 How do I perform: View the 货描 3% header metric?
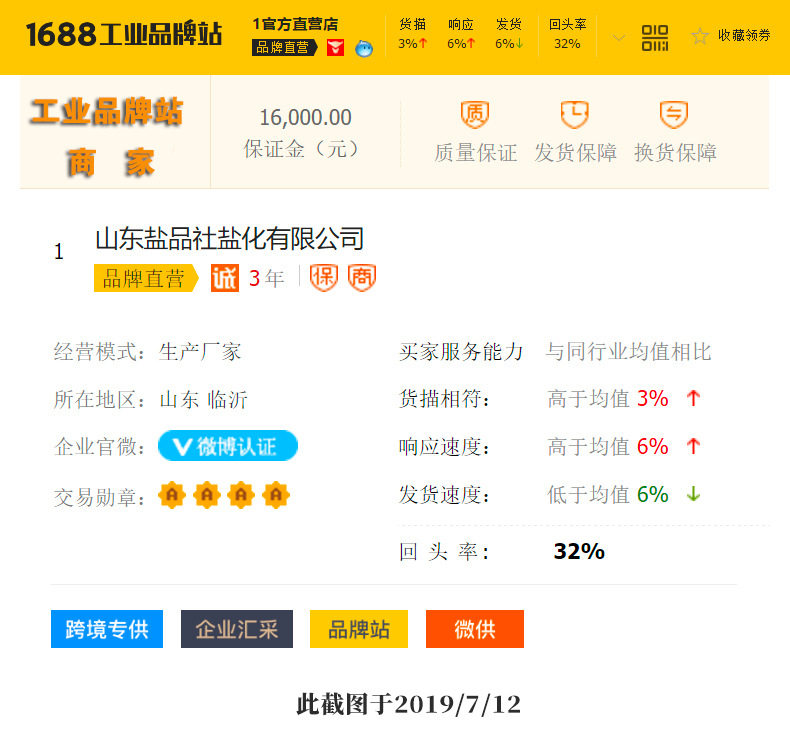[412, 34]
